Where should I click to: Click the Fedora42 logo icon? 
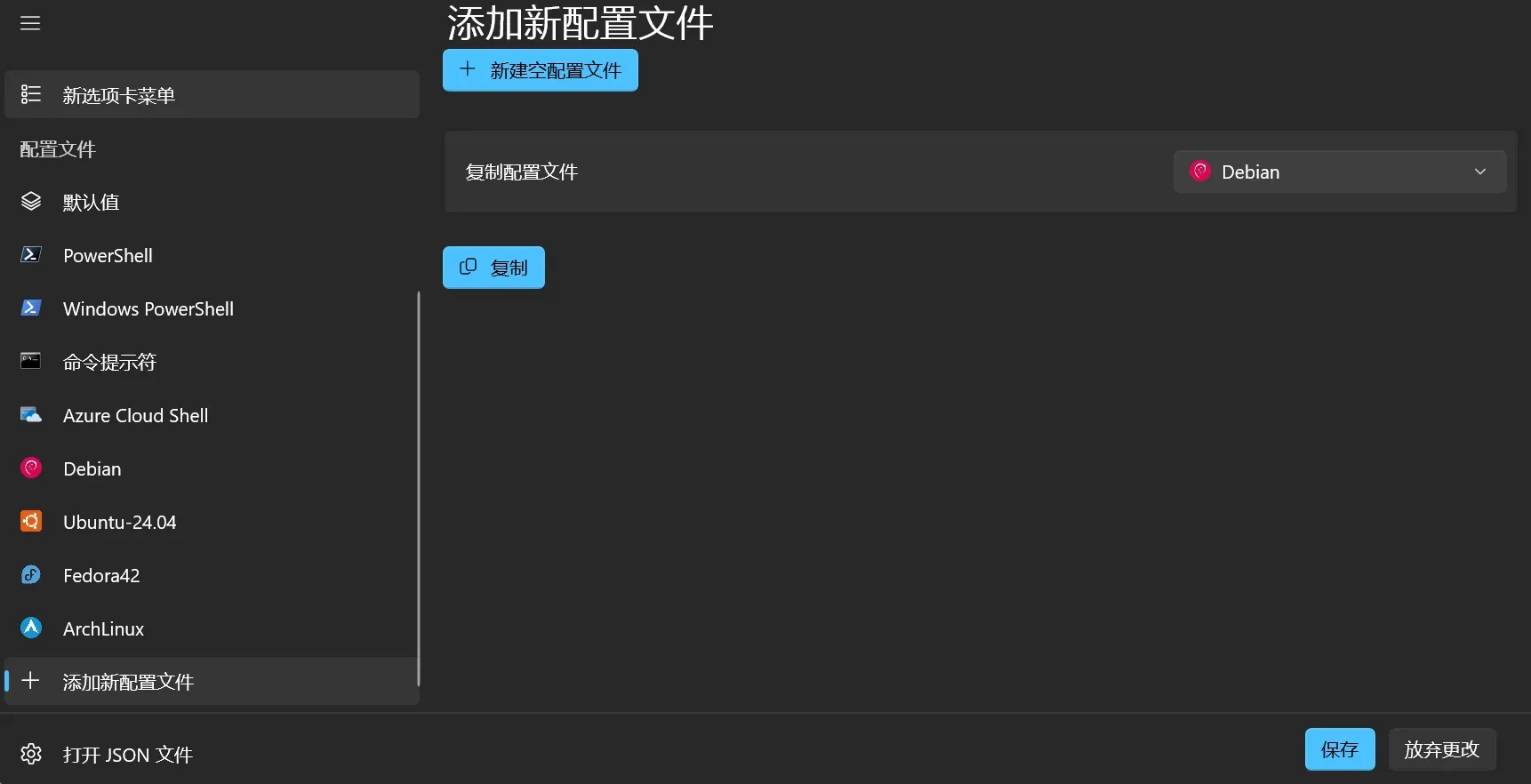pos(31,575)
